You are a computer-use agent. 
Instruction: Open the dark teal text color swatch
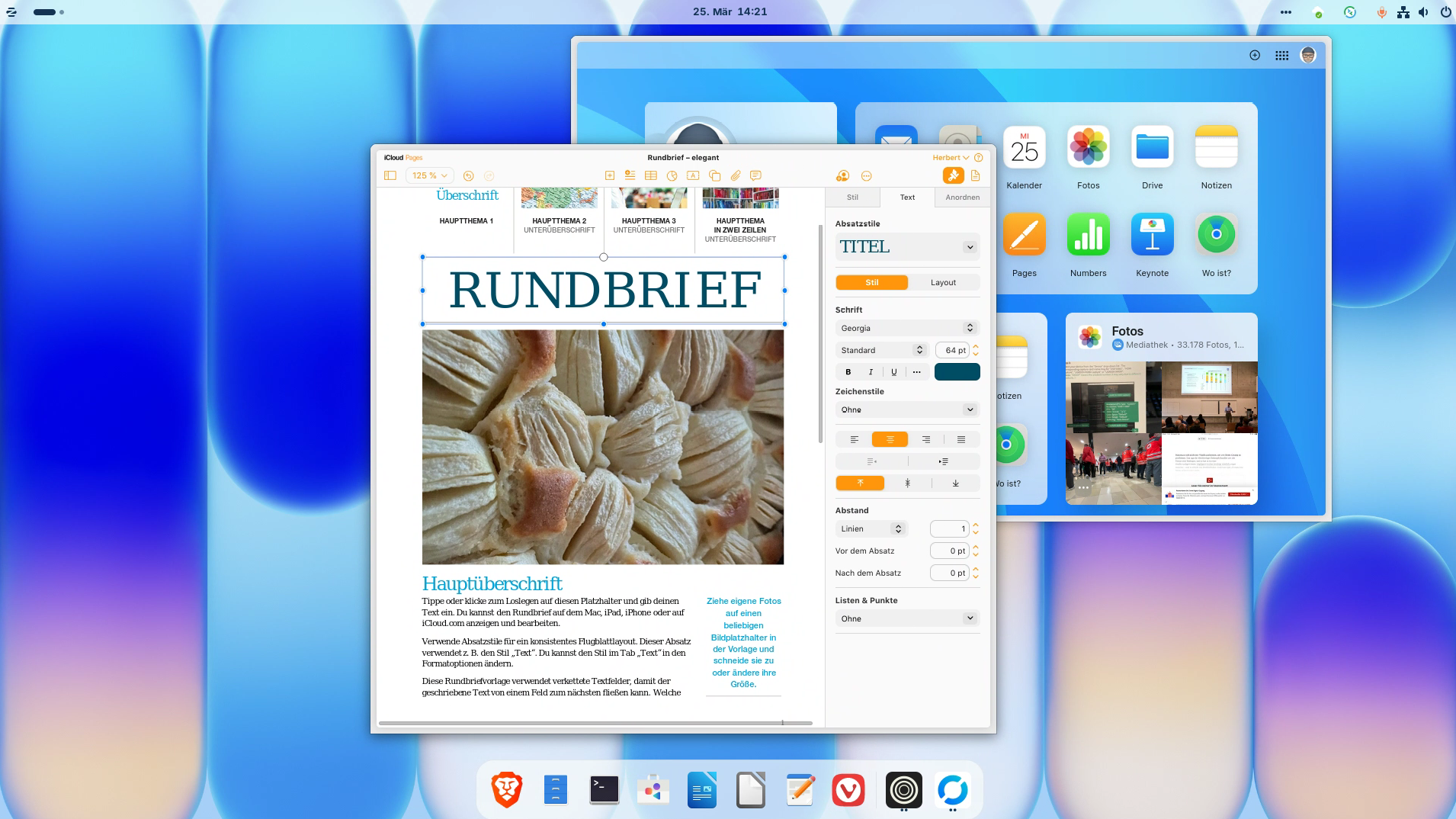click(x=957, y=372)
